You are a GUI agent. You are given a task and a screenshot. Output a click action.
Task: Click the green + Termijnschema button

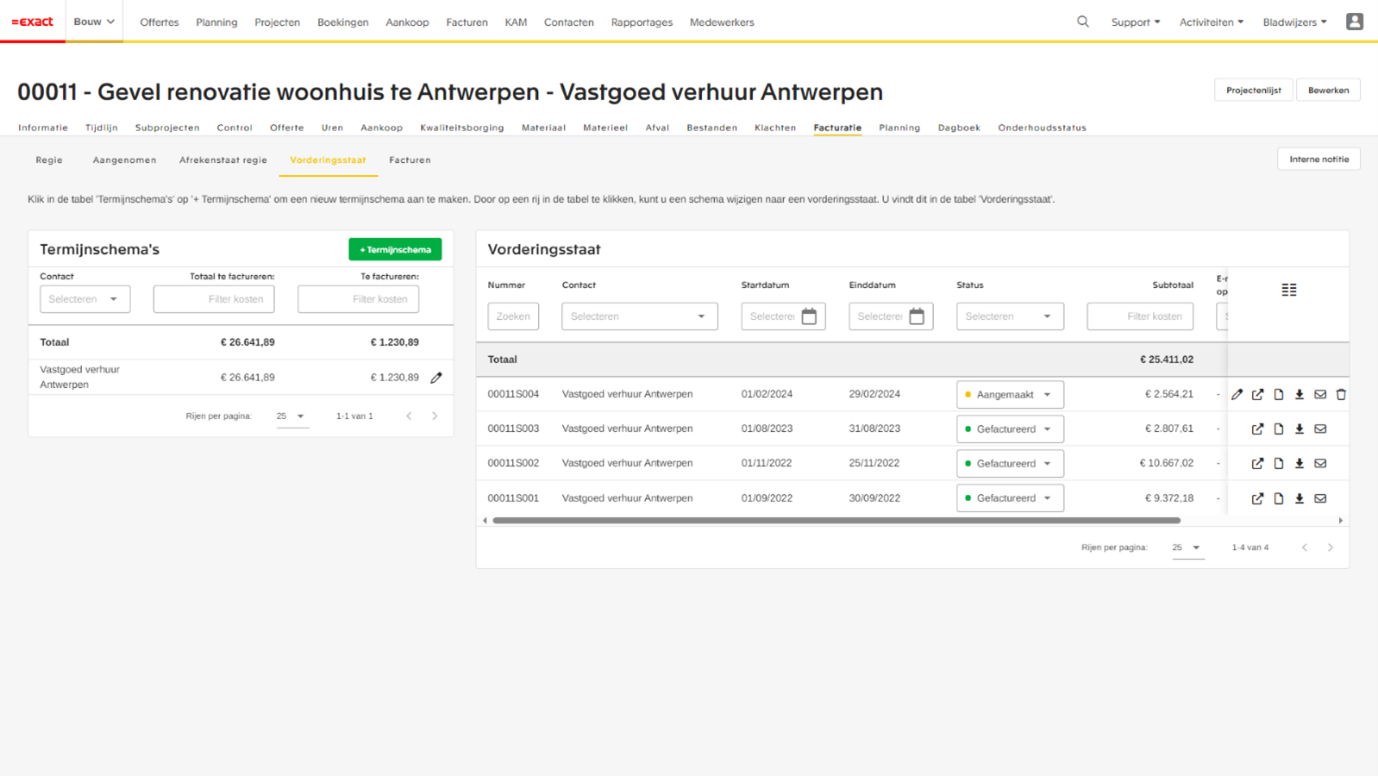click(395, 249)
